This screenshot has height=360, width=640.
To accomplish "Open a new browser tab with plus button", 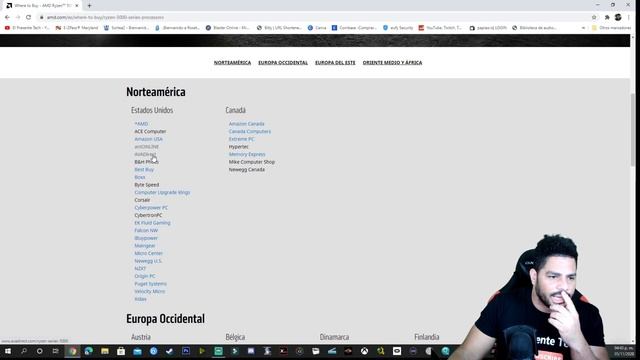I will point(89,6).
